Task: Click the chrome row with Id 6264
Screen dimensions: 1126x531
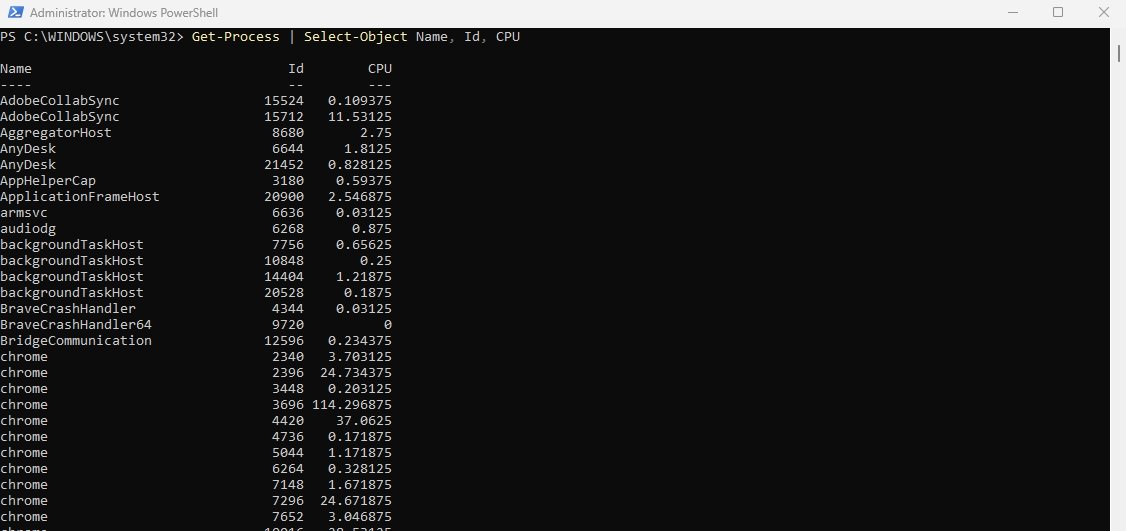Action: [196, 468]
